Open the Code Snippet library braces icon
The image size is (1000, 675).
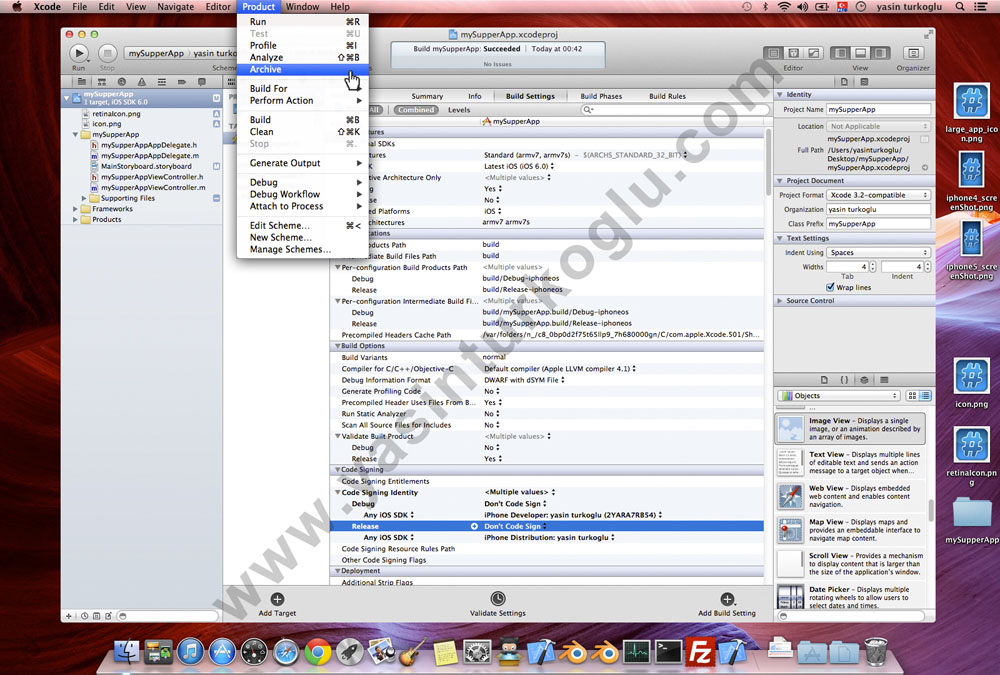844,380
